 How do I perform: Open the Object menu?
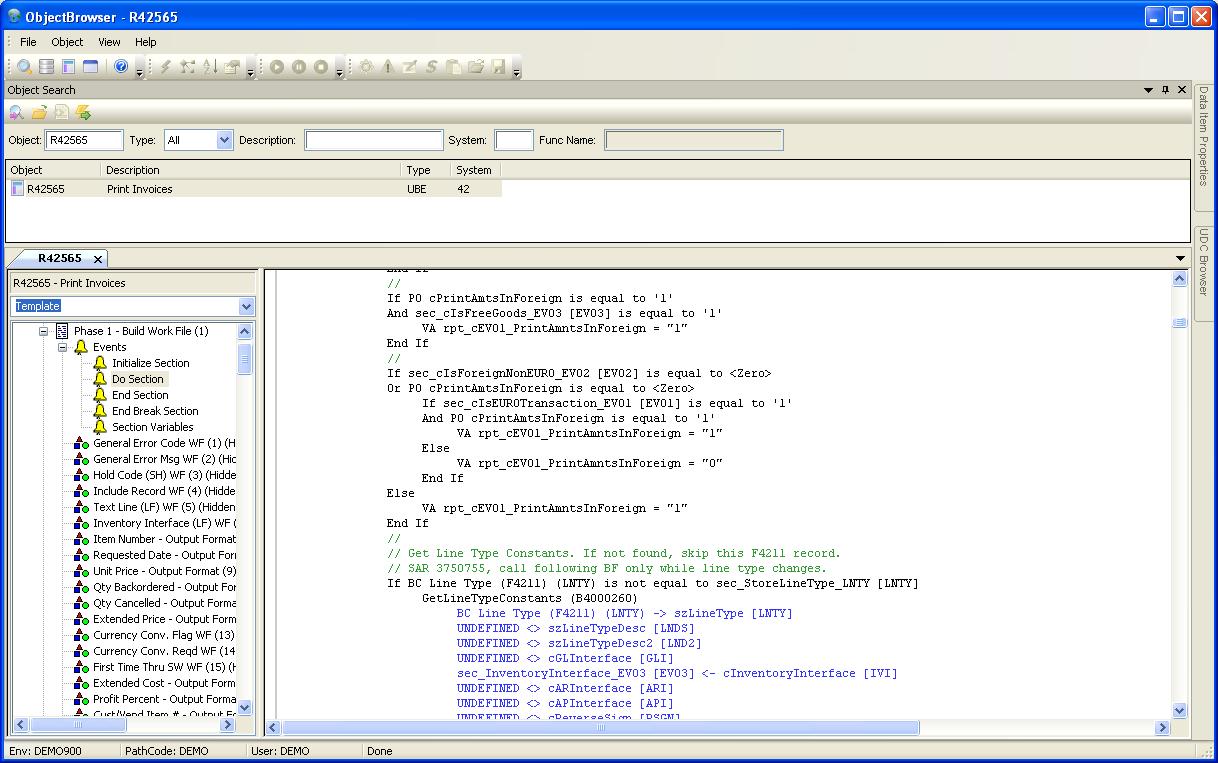pos(67,42)
